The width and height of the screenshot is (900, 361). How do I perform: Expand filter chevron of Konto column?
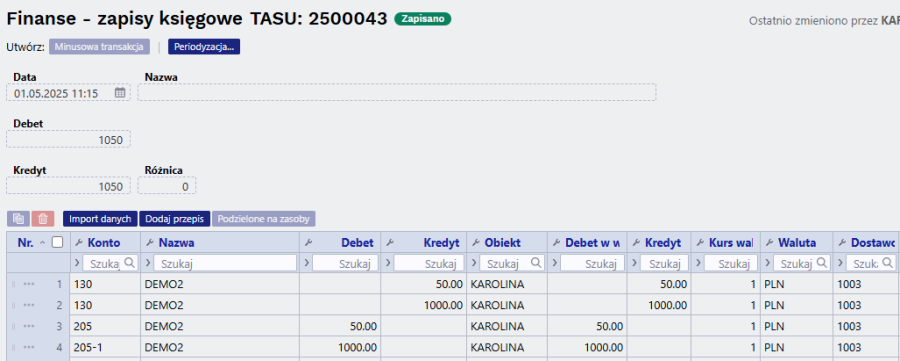pos(77,263)
